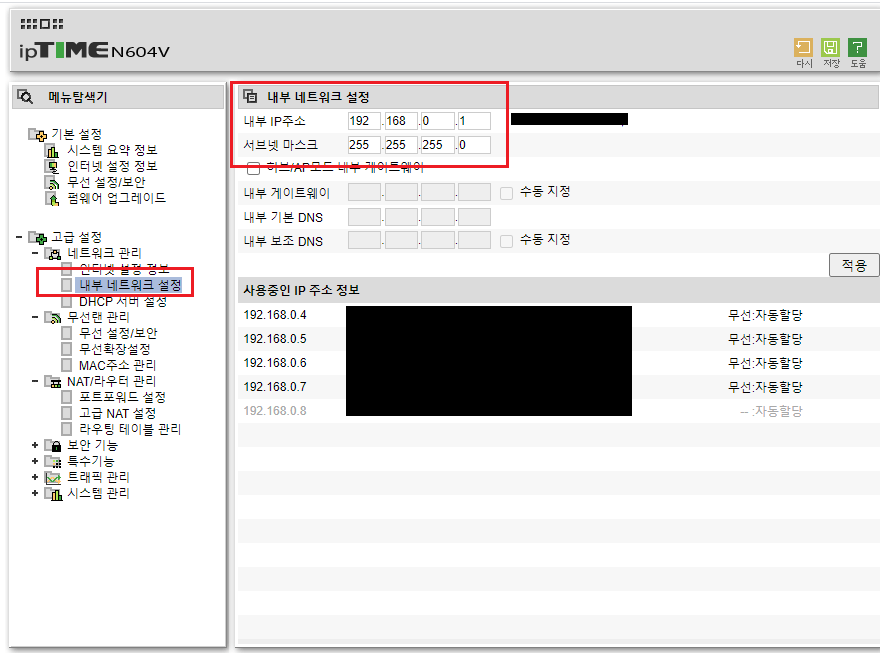Click 내부 IP주소 last octet field
This screenshot has height=653, width=880.
474,121
